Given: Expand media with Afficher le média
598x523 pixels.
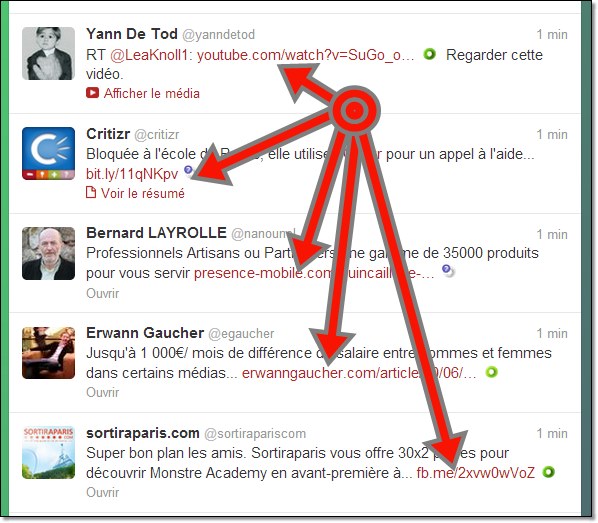Looking at the screenshot, I should pyautogui.click(x=151, y=93).
